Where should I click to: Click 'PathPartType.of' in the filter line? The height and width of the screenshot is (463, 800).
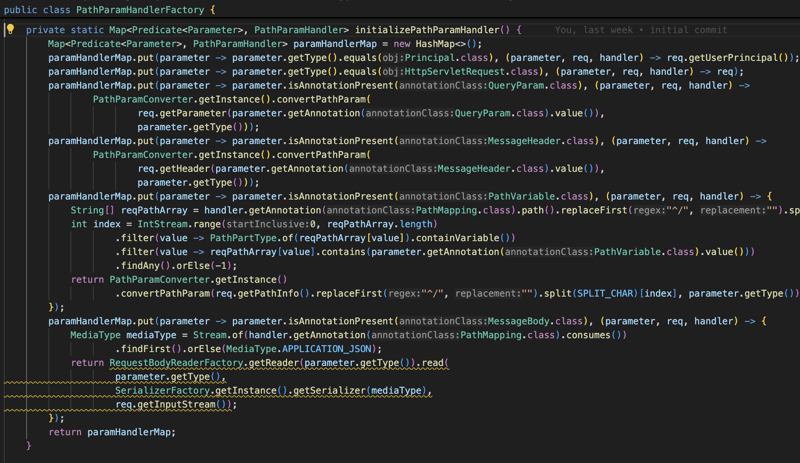(x=252, y=238)
